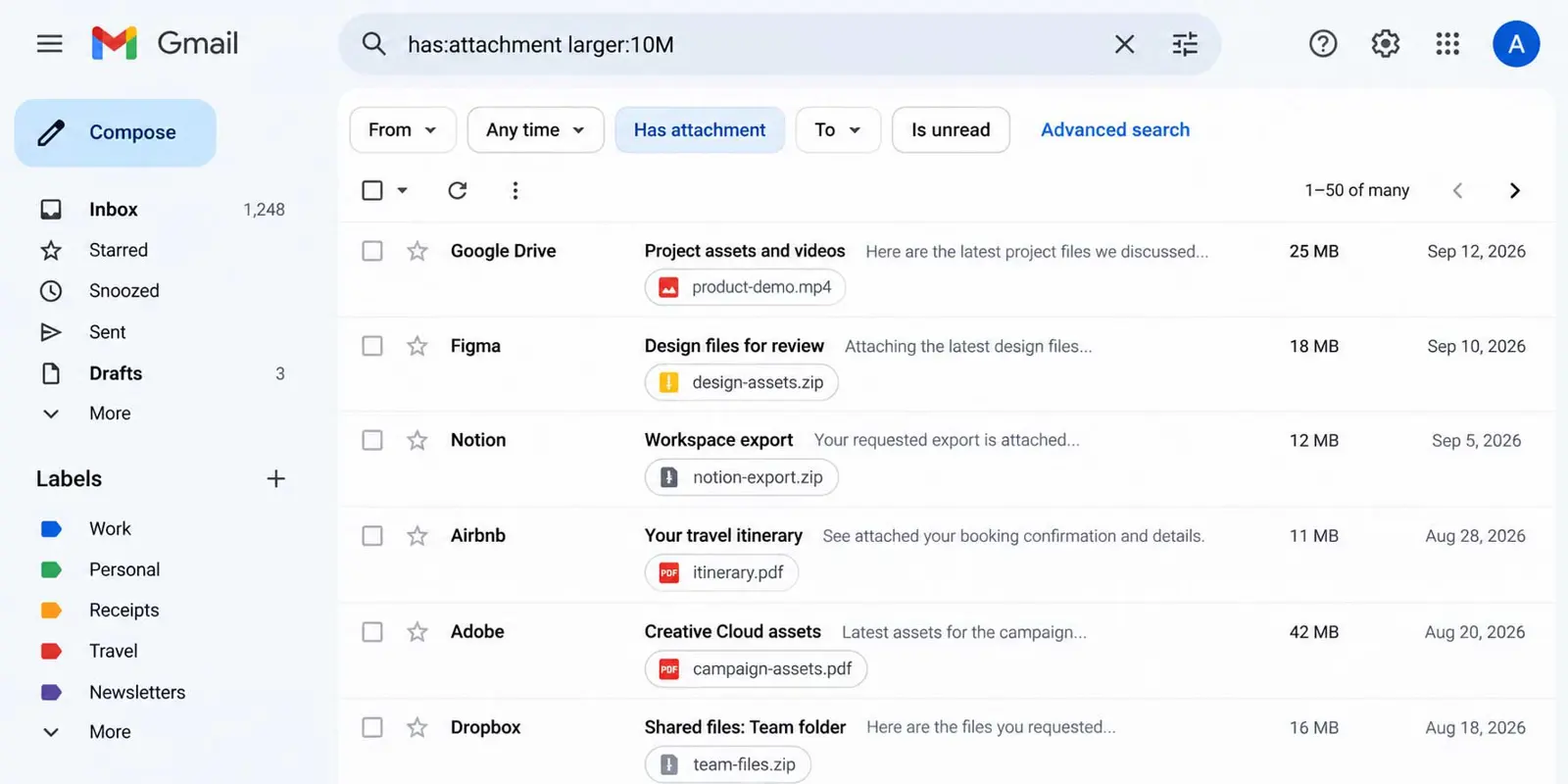Open the To filter dropdown
Screen dimensions: 1568x784
pos(838,129)
